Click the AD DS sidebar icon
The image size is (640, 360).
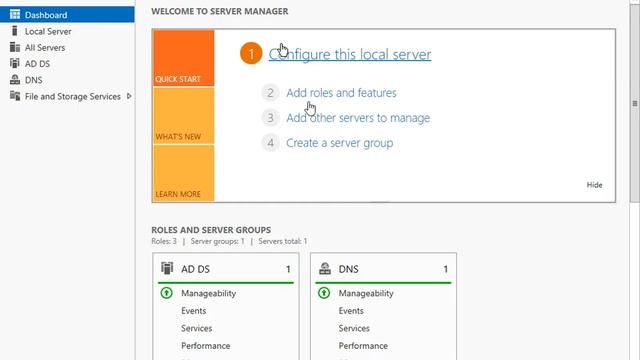click(x=15, y=63)
